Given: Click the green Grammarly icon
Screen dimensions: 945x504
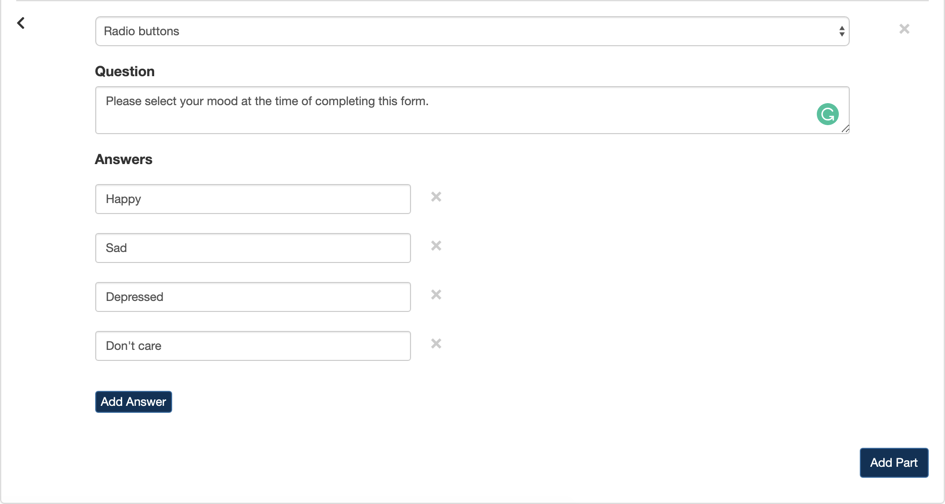Looking at the screenshot, I should (x=827, y=114).
